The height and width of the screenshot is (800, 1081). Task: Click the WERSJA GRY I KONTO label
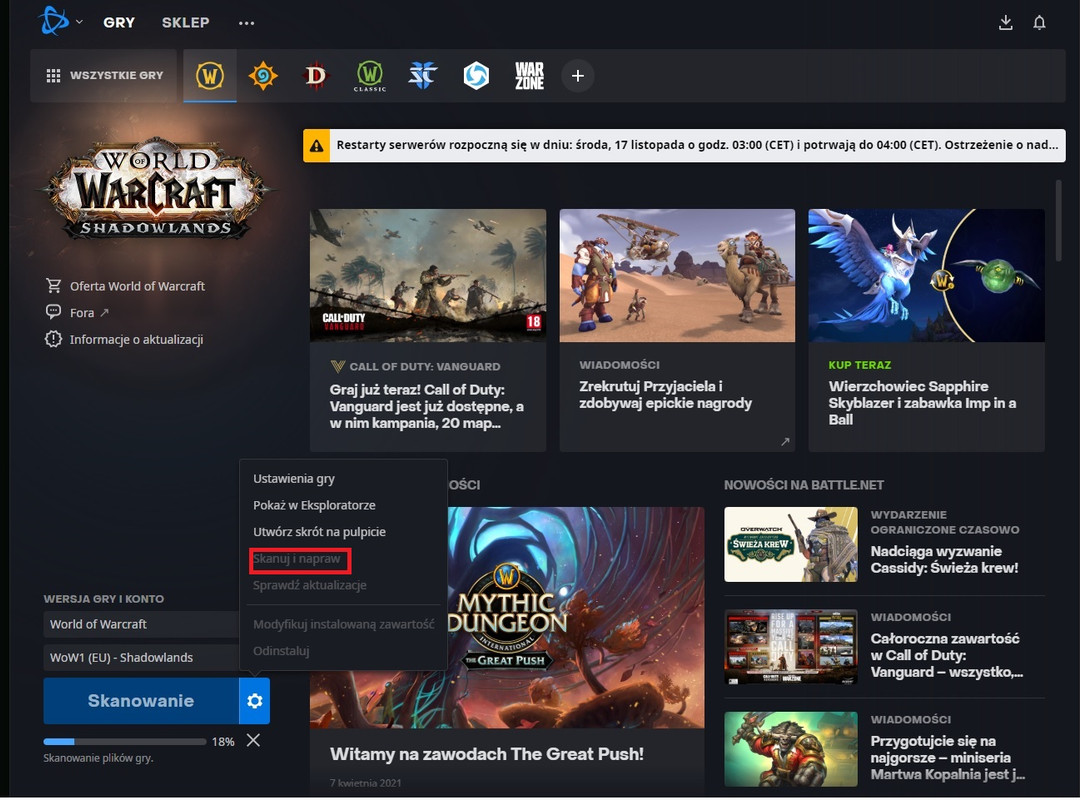click(103, 599)
